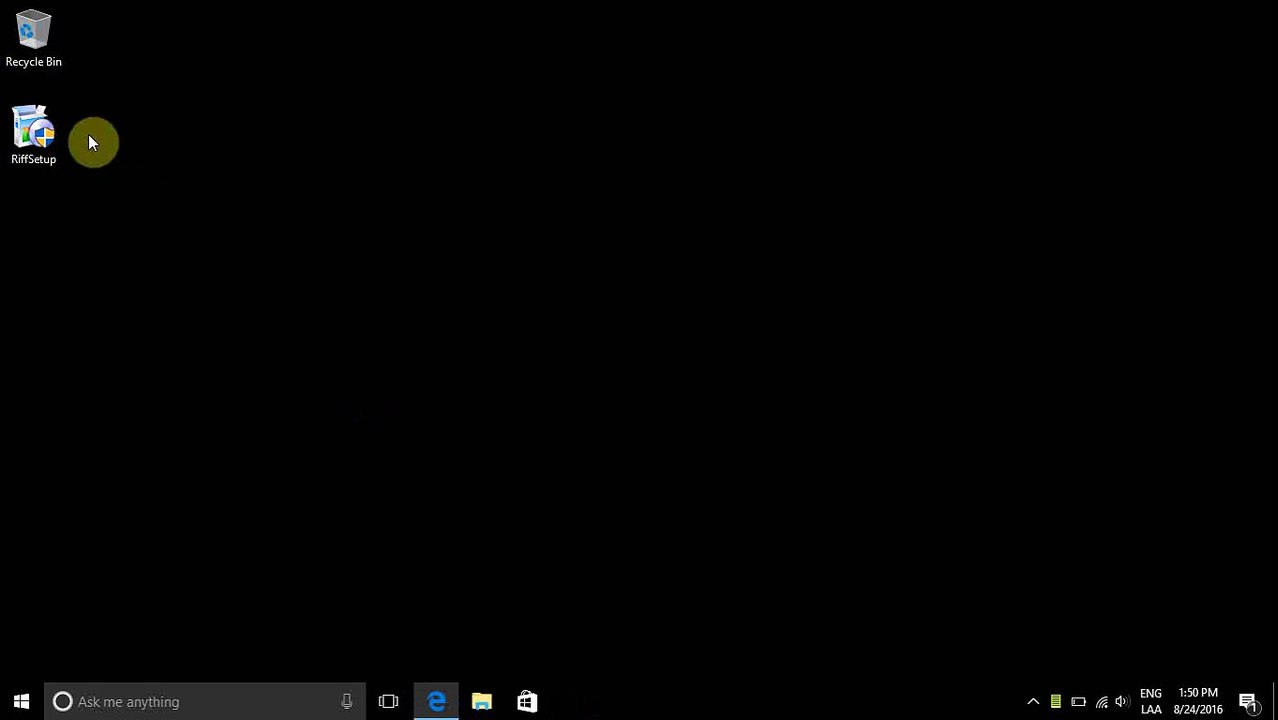Focus the Ask me anything search box
This screenshot has width=1278, height=720.
coord(205,702)
